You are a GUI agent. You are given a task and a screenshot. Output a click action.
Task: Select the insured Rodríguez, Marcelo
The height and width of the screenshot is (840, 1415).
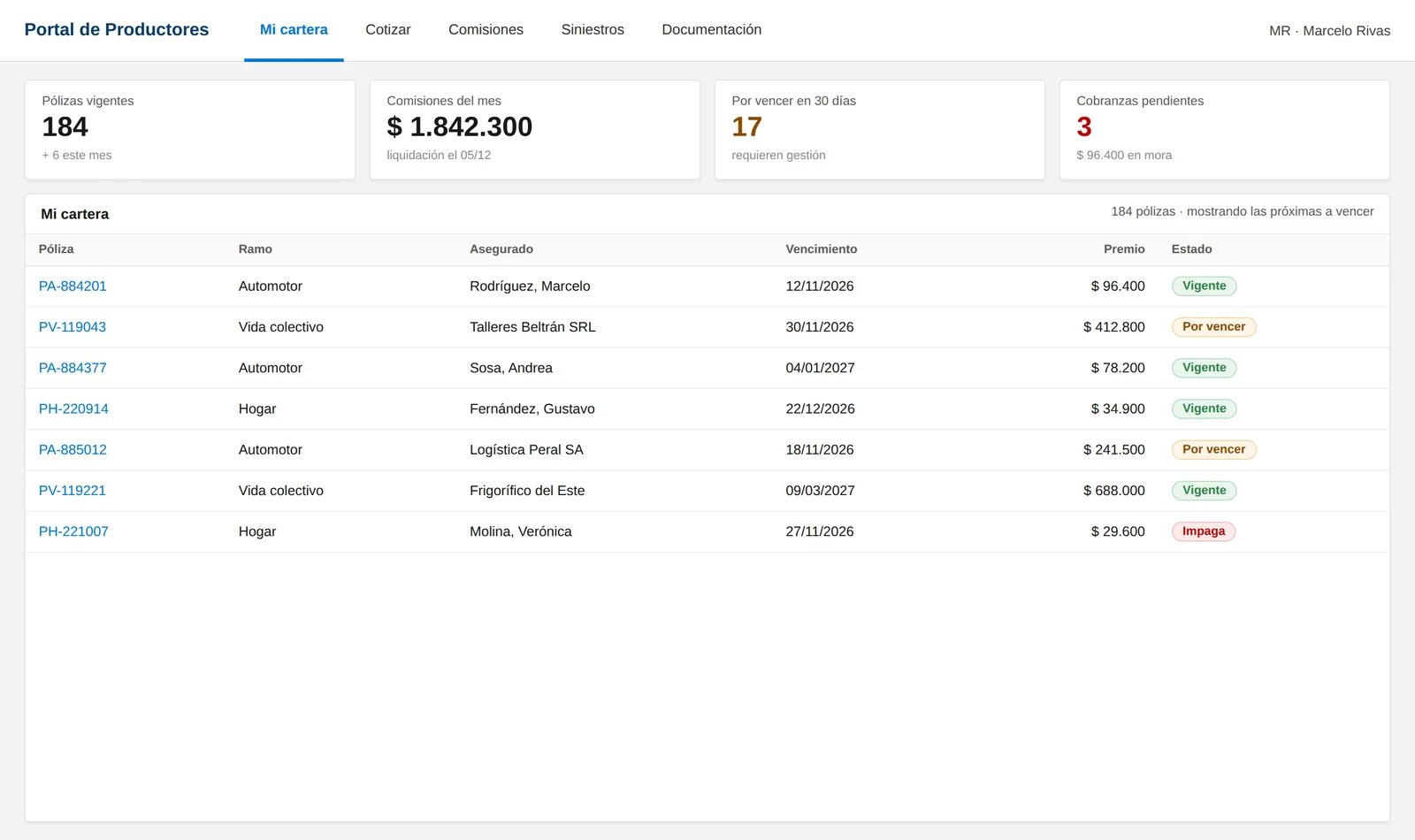(530, 286)
